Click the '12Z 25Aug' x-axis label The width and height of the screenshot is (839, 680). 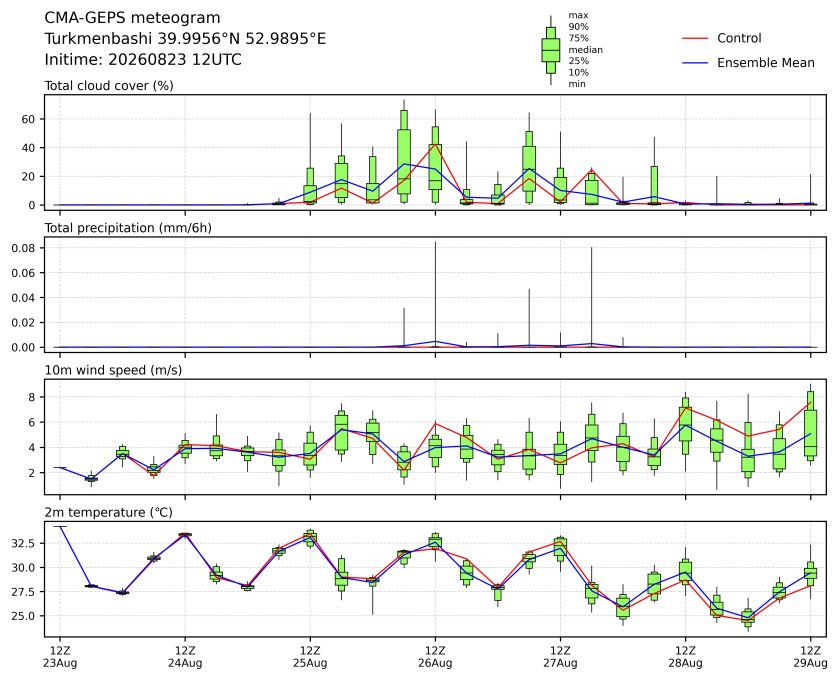pyautogui.click(x=310, y=657)
